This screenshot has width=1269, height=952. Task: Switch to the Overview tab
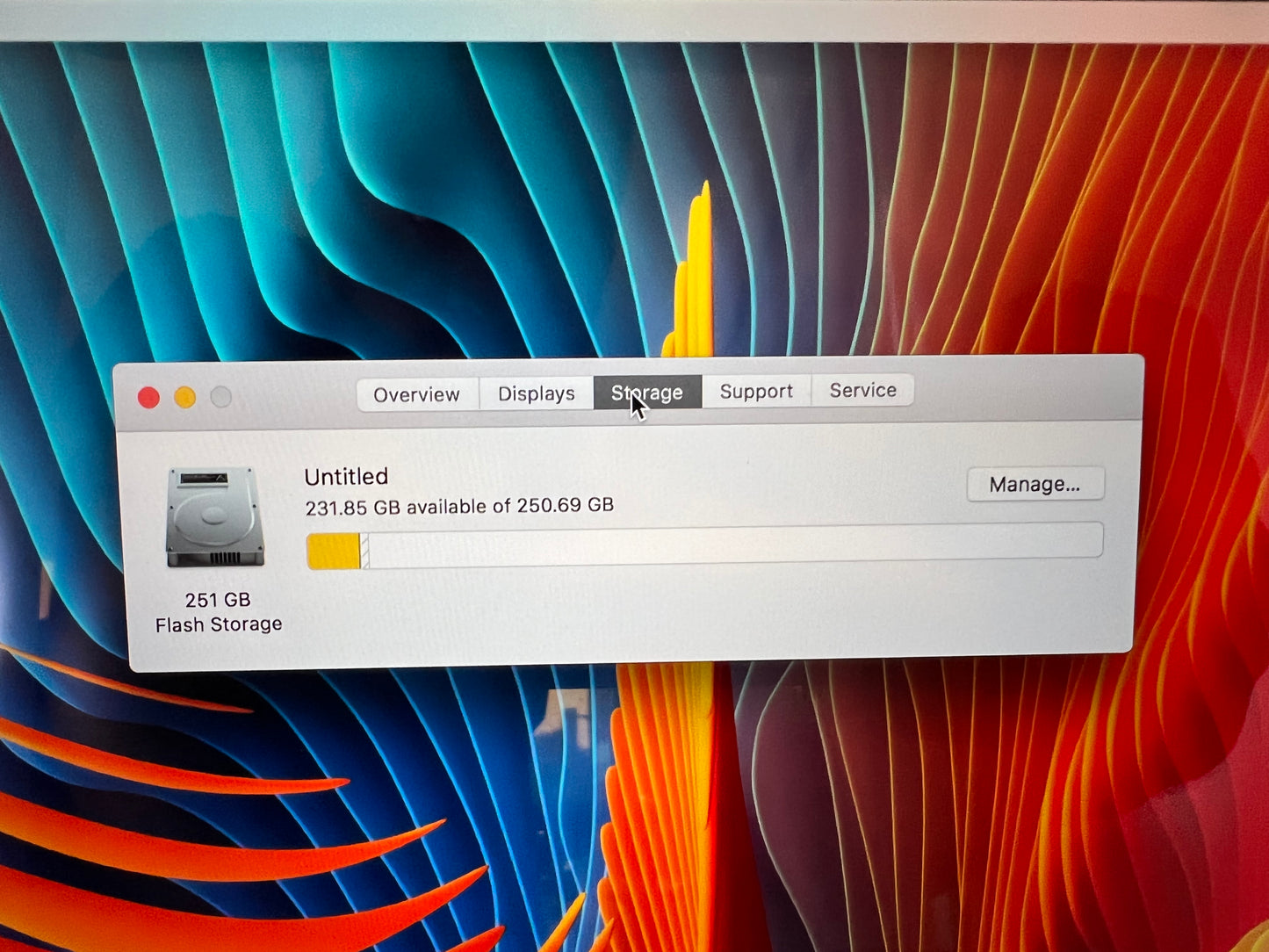tap(416, 393)
